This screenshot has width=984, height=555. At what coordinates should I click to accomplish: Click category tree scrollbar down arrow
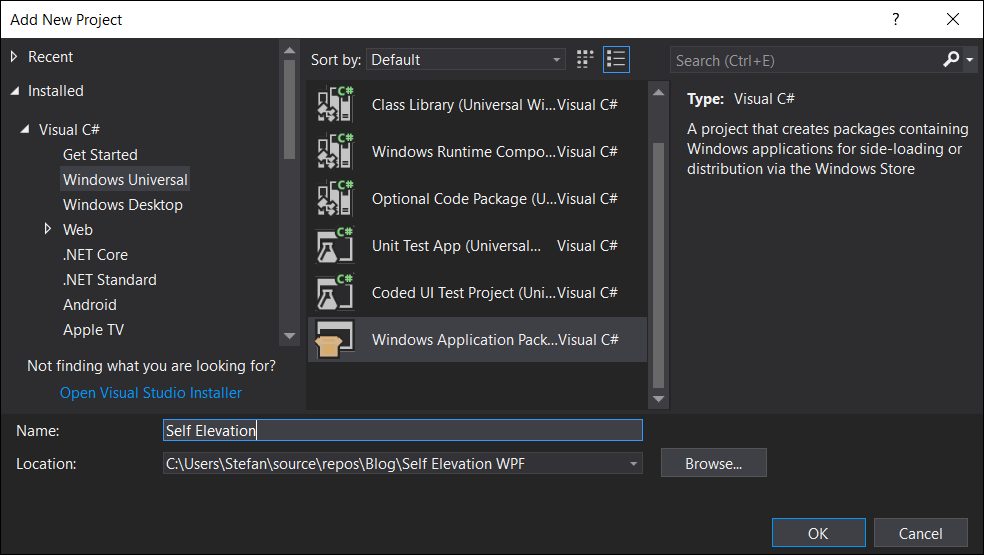pos(289,337)
